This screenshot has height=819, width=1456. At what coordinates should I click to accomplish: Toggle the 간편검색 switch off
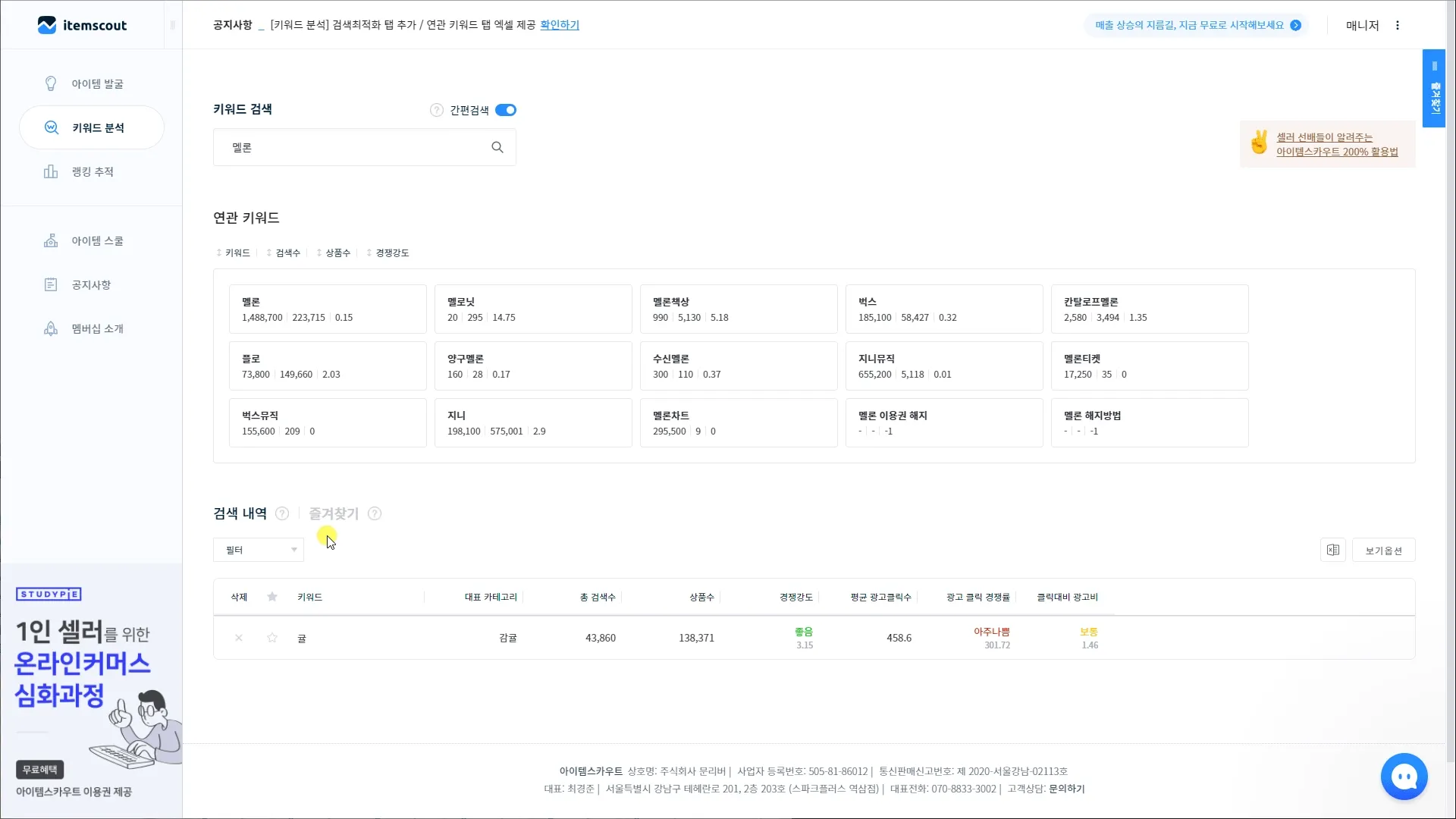(506, 110)
